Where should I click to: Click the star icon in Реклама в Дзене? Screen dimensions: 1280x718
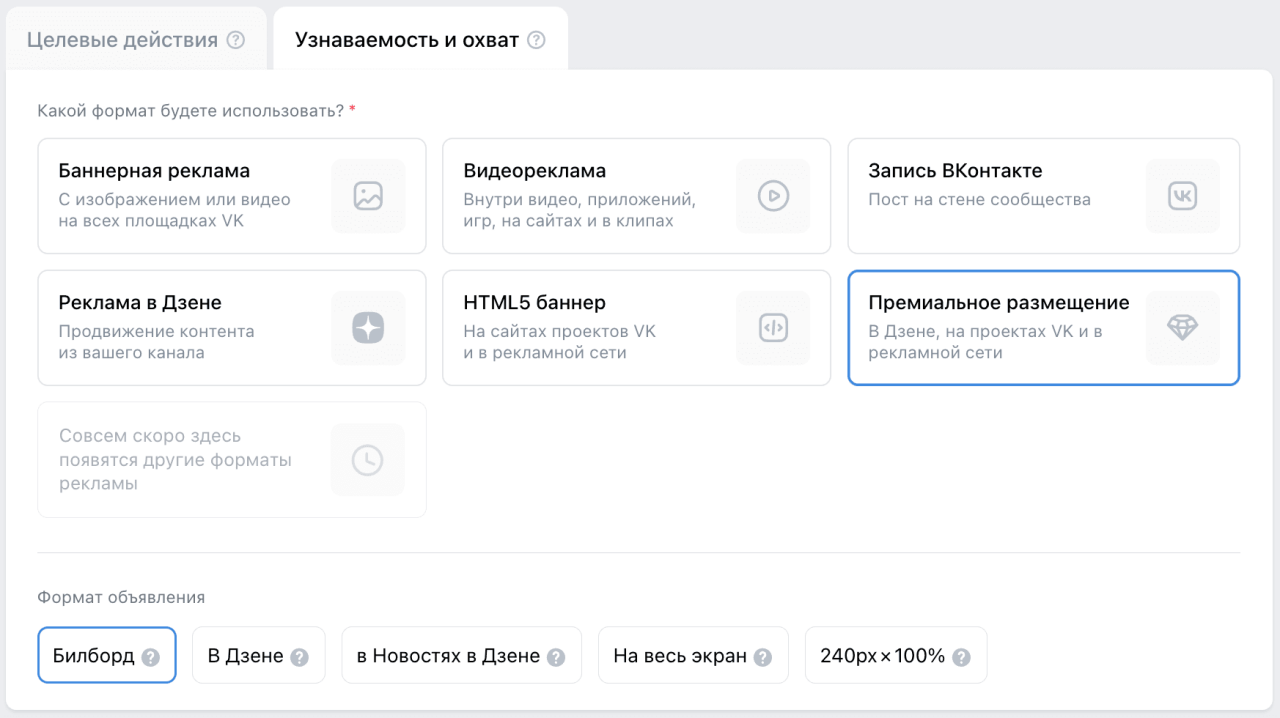pos(368,328)
